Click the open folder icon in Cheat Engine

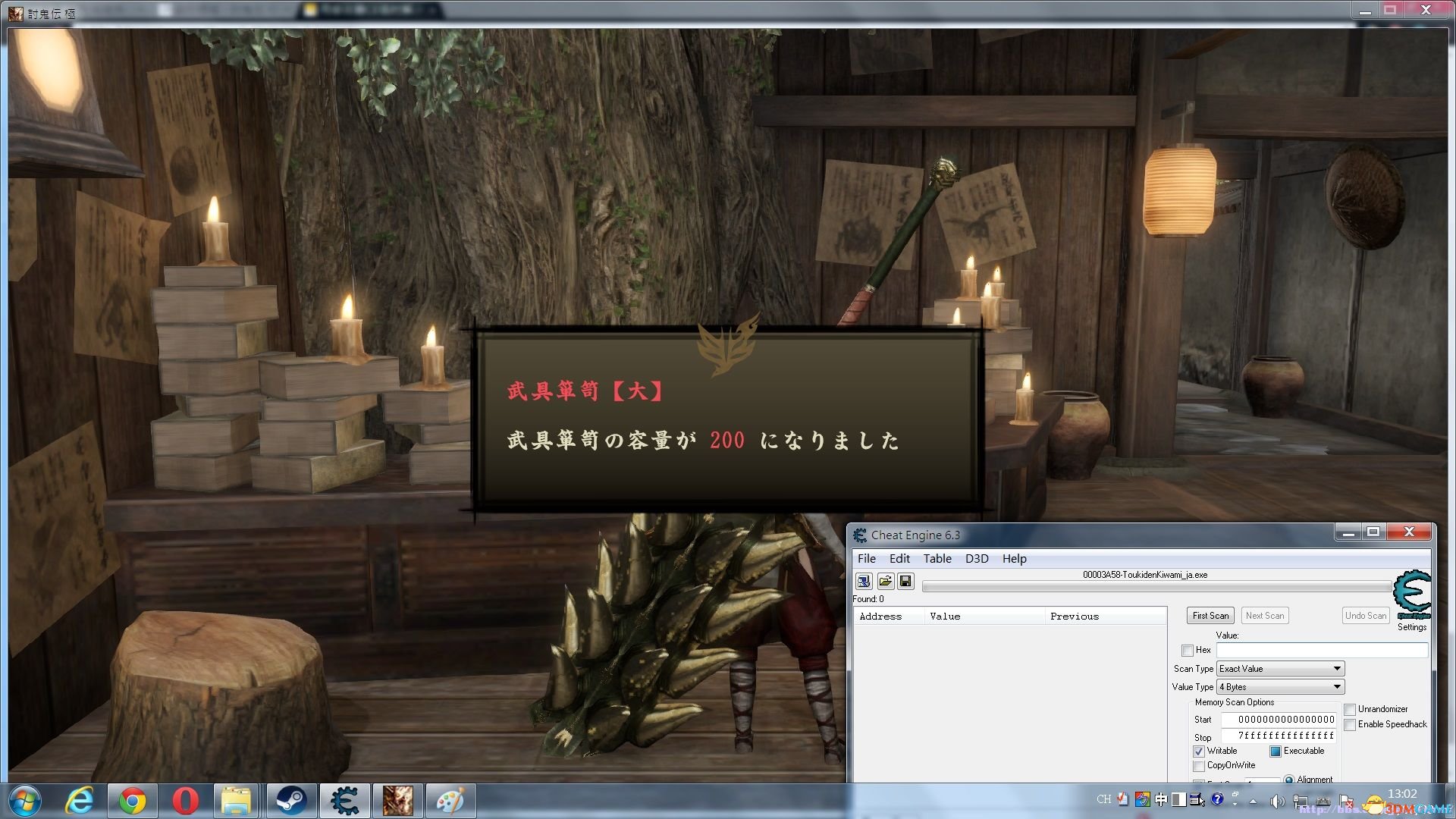[885, 582]
